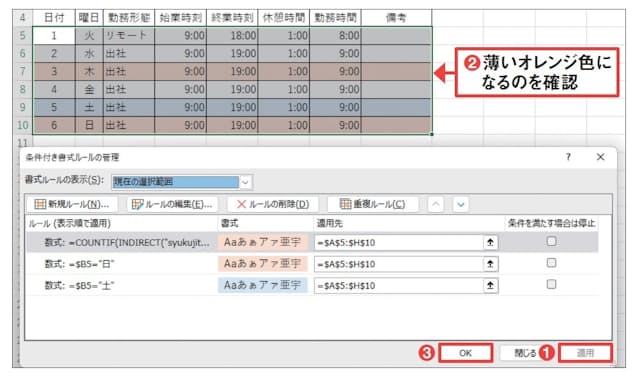
Task: Close the rules manager dialog
Action: 600,157
